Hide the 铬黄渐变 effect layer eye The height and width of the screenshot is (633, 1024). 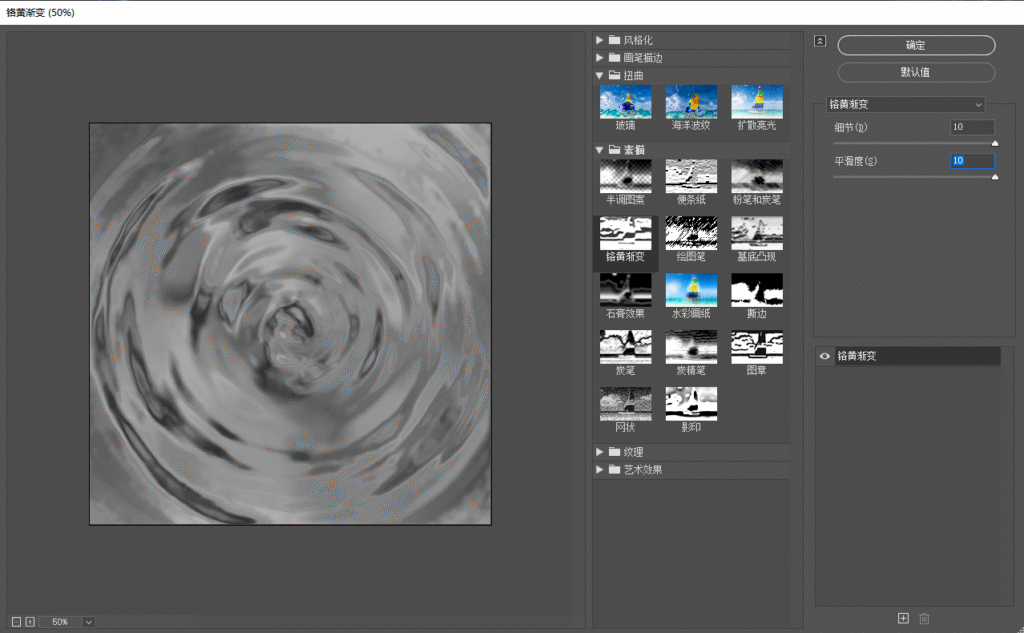[825, 355]
